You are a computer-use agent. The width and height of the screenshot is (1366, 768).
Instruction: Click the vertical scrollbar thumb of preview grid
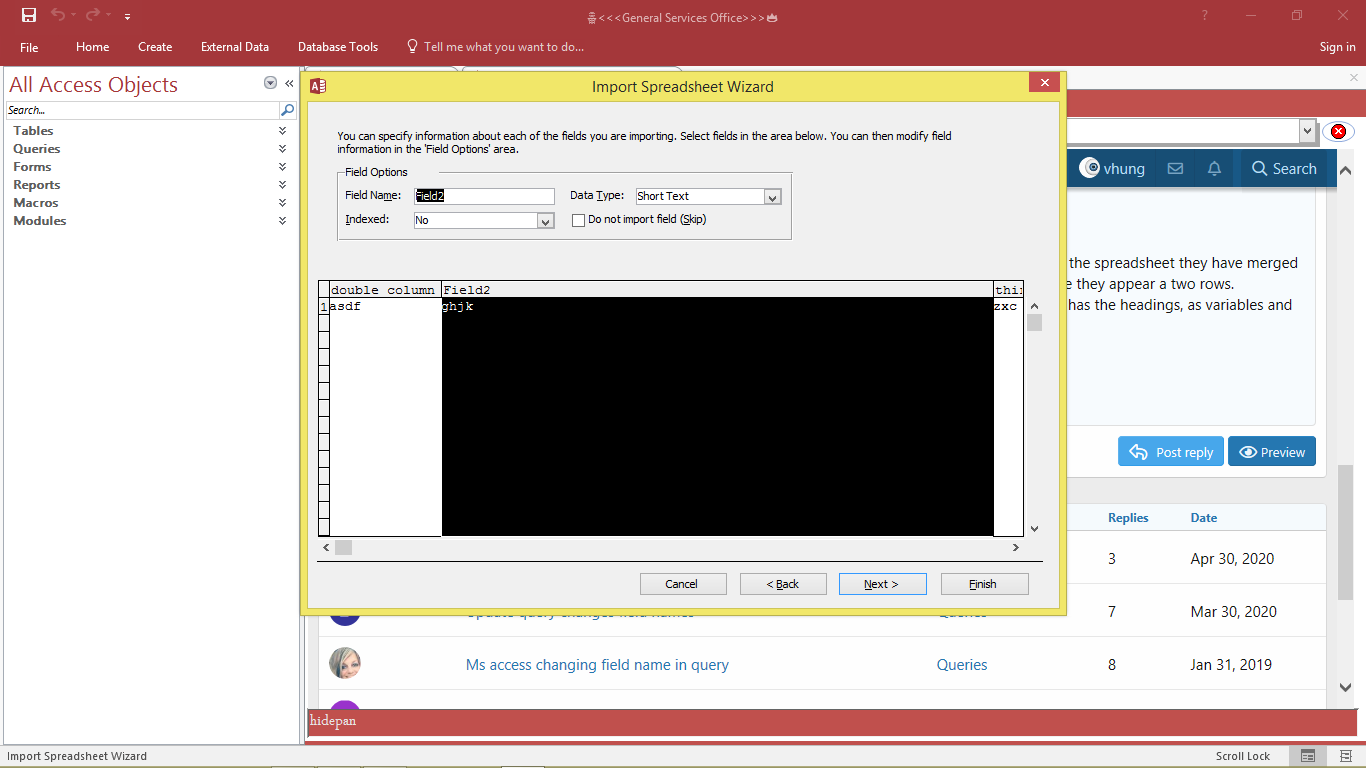tap(1035, 322)
